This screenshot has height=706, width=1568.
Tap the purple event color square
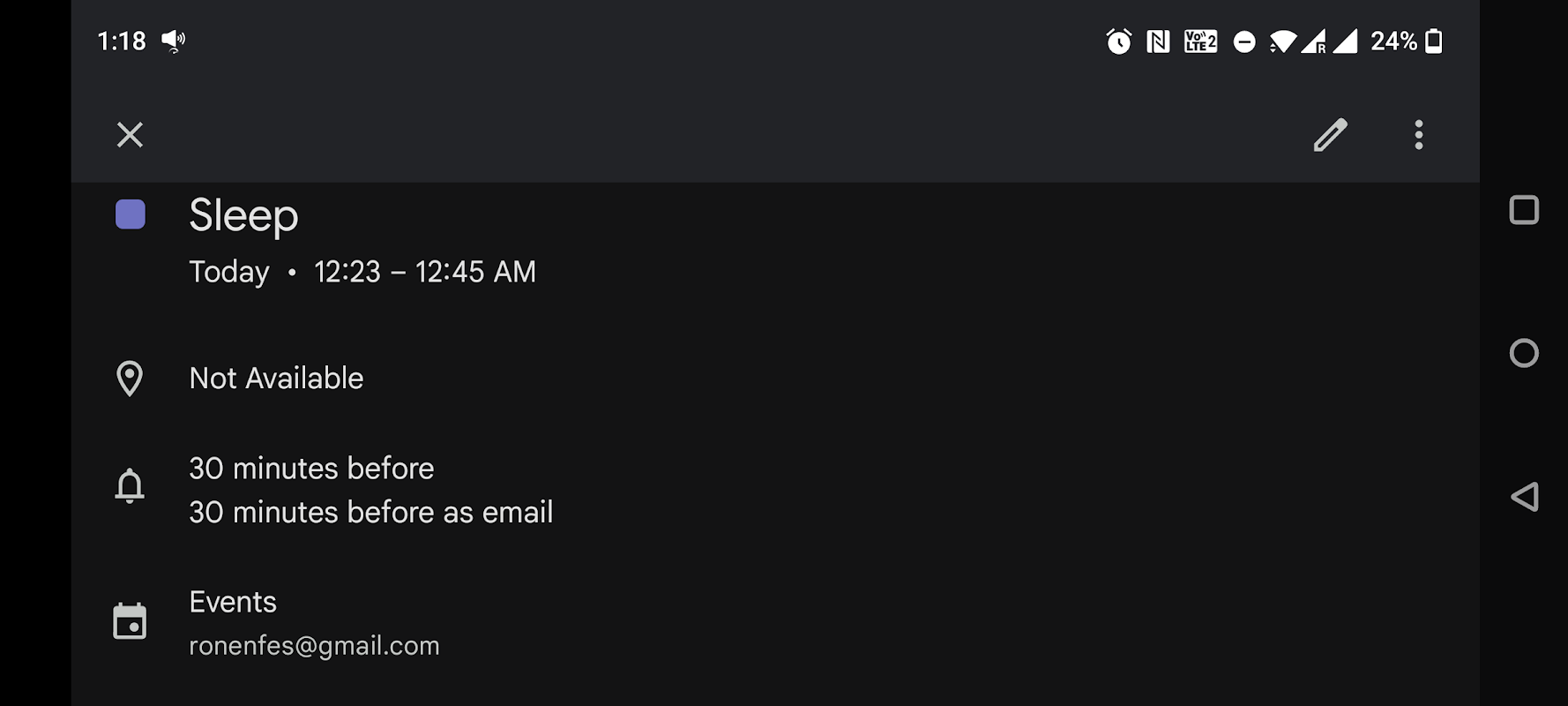pos(131,214)
